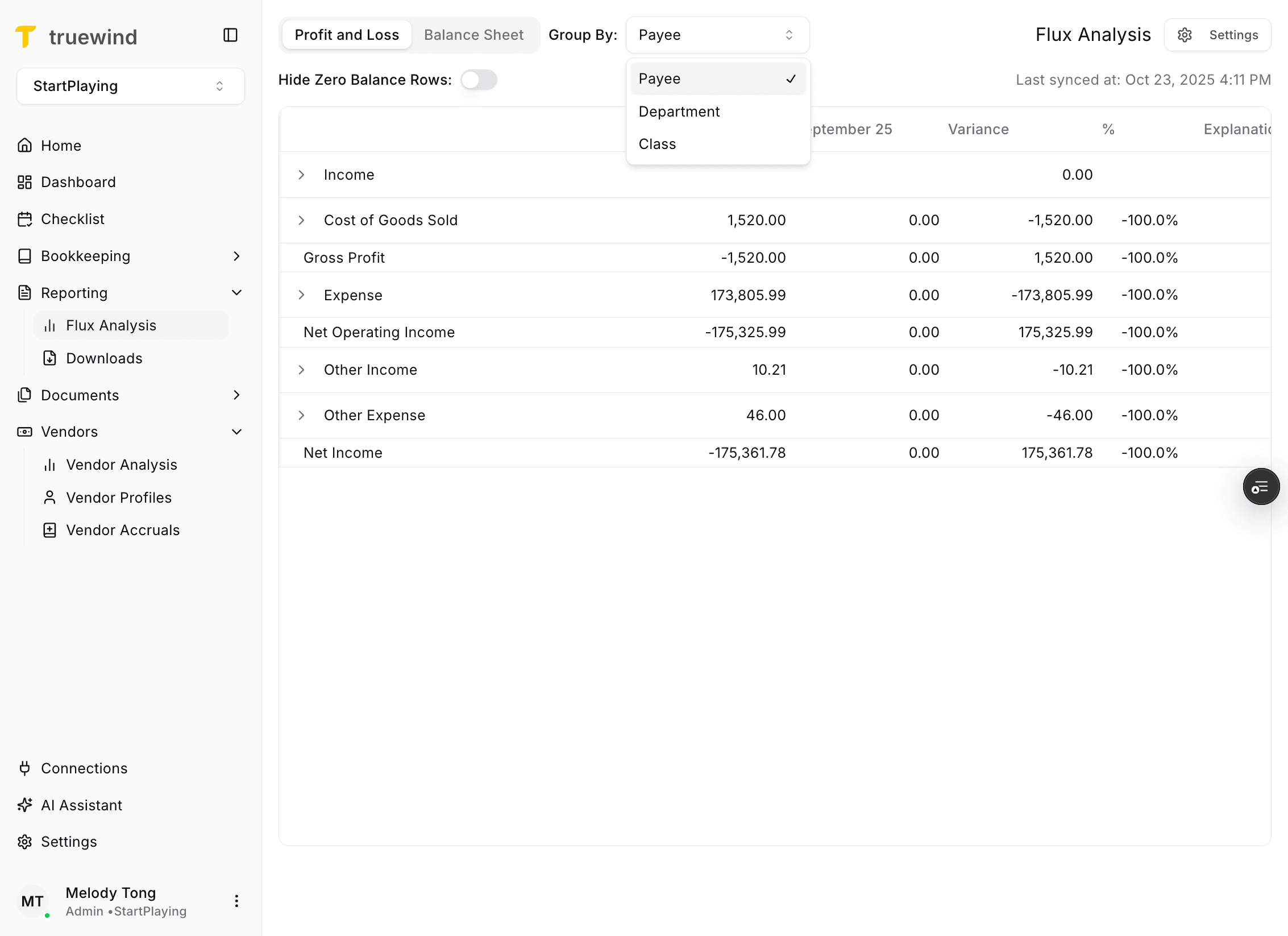Select the Checklist sidebar icon

25,219
